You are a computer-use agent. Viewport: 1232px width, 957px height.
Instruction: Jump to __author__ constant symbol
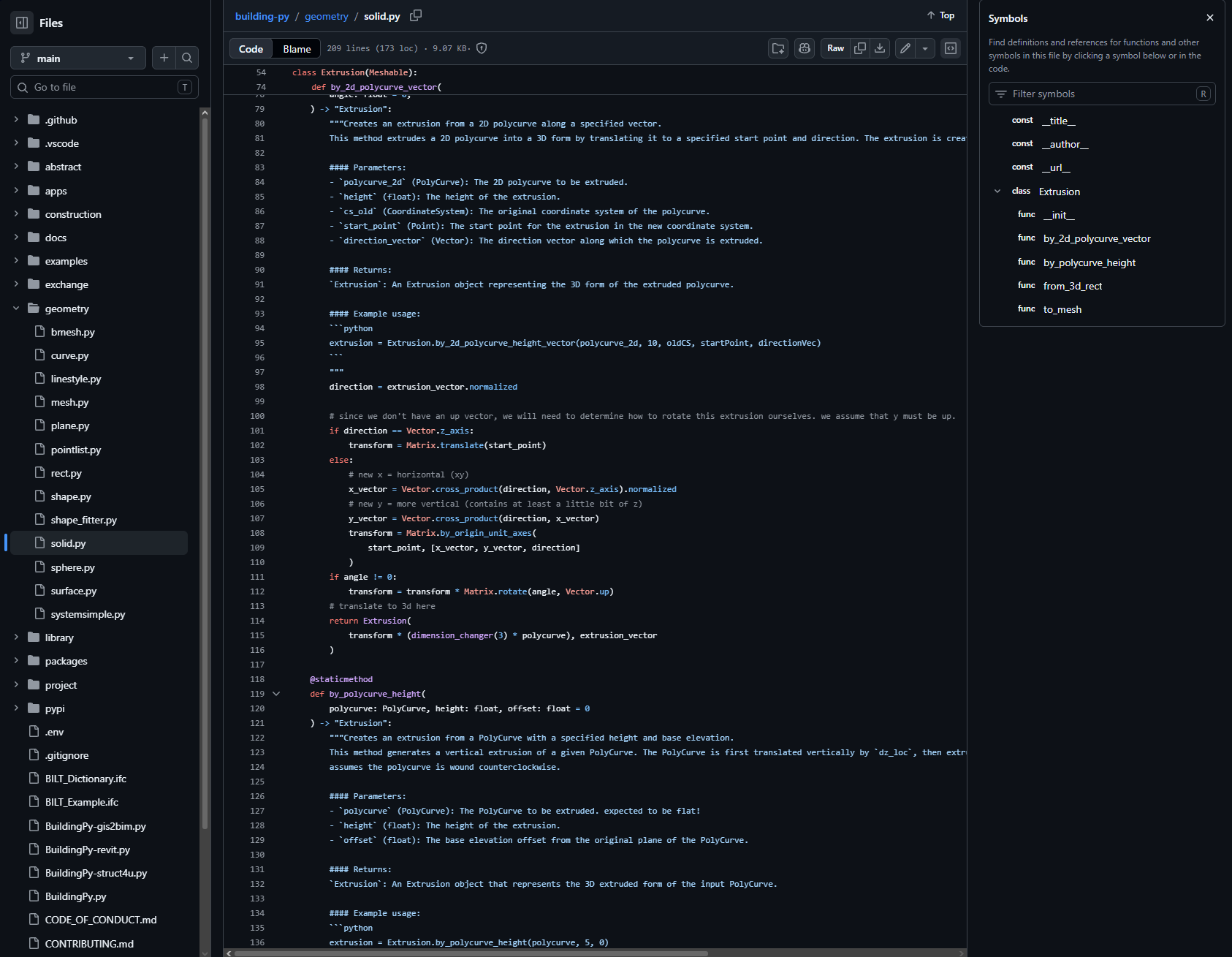1065,144
